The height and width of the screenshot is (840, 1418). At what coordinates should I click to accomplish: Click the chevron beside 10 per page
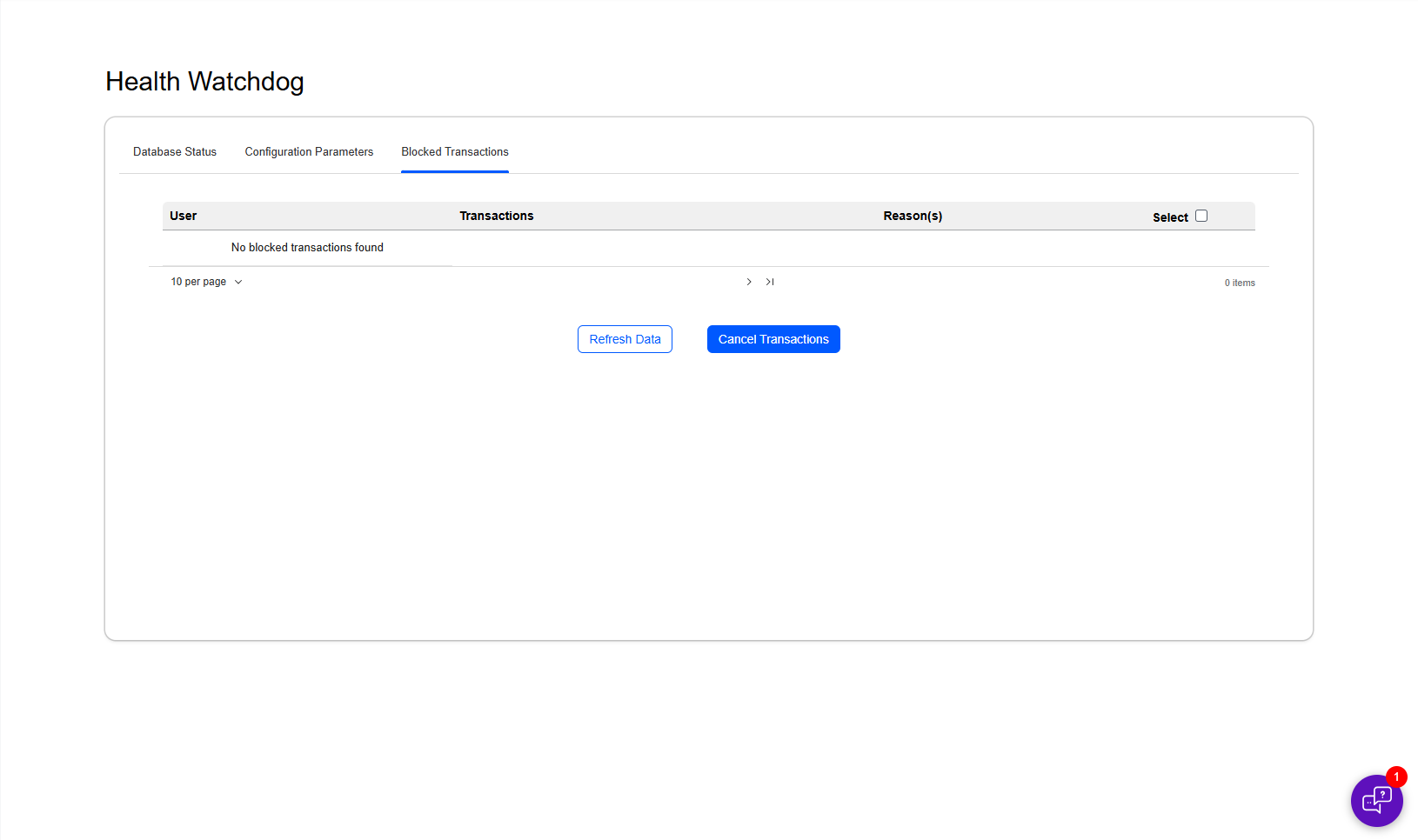238,282
